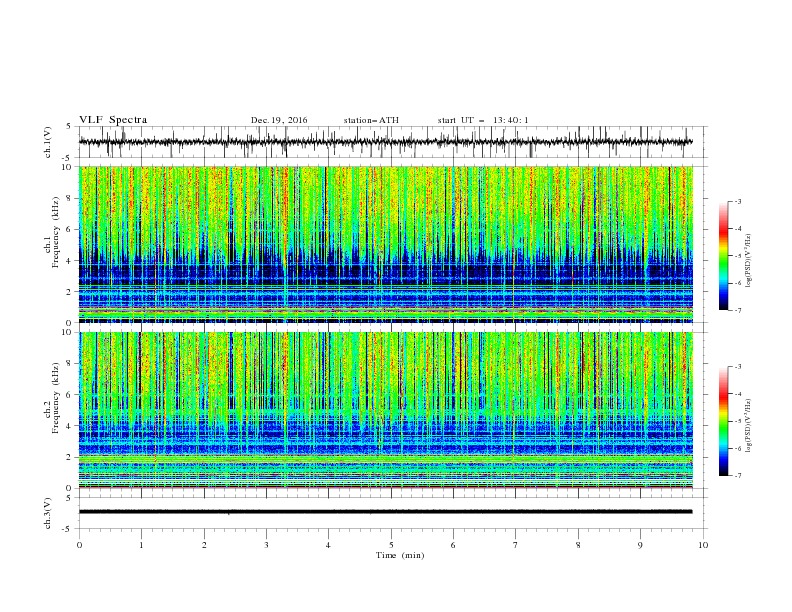Click the 'ch.3(V)' waveform axis label
The image size is (792, 612).
tap(48, 513)
